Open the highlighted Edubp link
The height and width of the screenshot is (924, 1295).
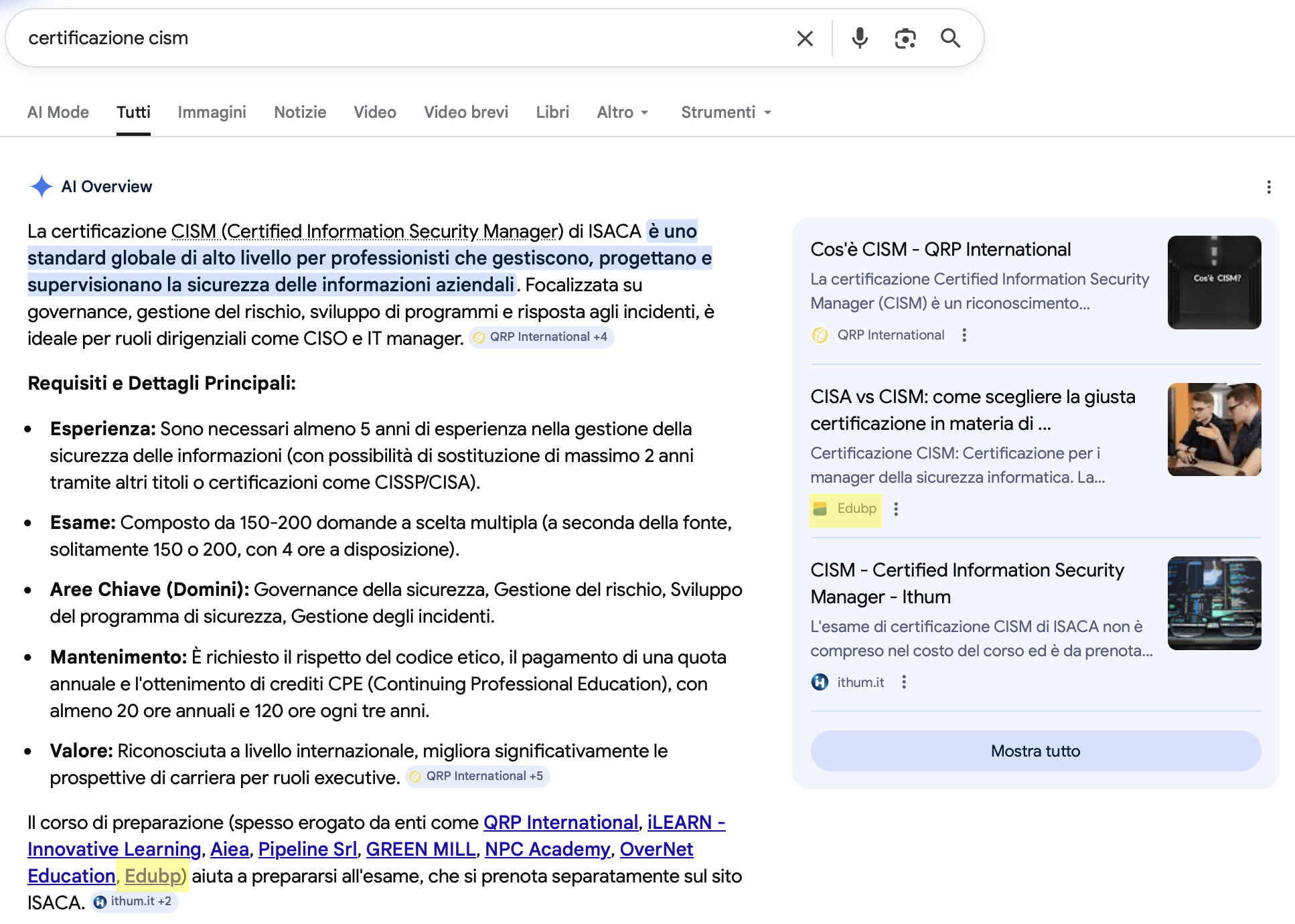pos(153,876)
